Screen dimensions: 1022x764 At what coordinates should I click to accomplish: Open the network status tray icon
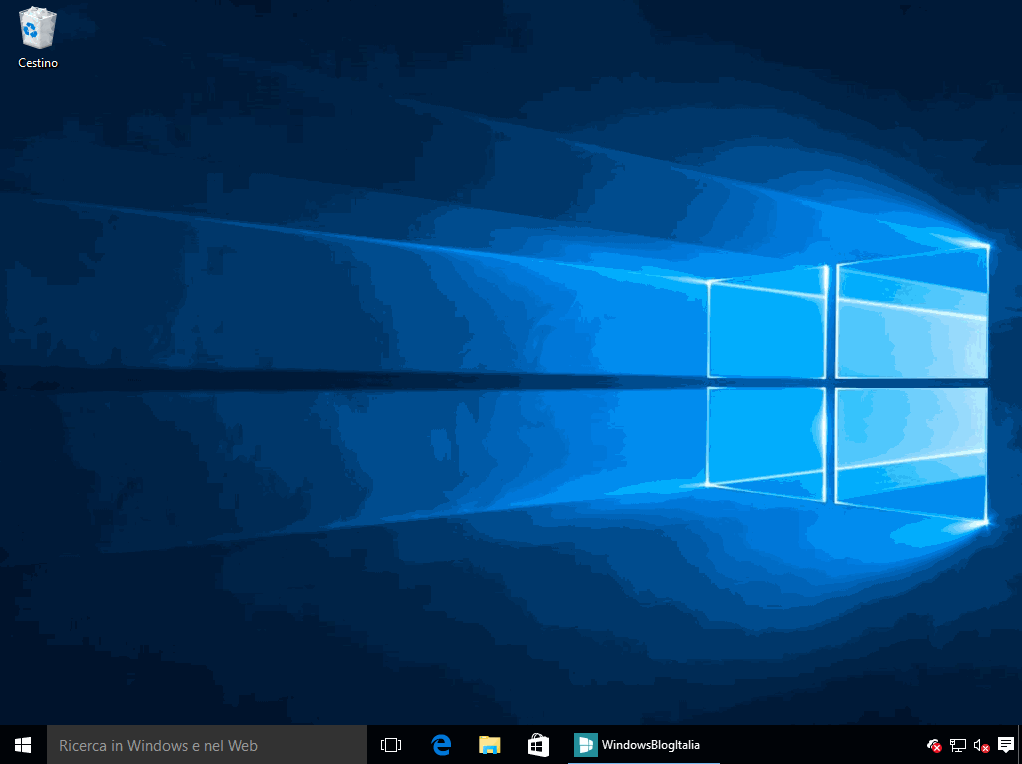coord(957,745)
